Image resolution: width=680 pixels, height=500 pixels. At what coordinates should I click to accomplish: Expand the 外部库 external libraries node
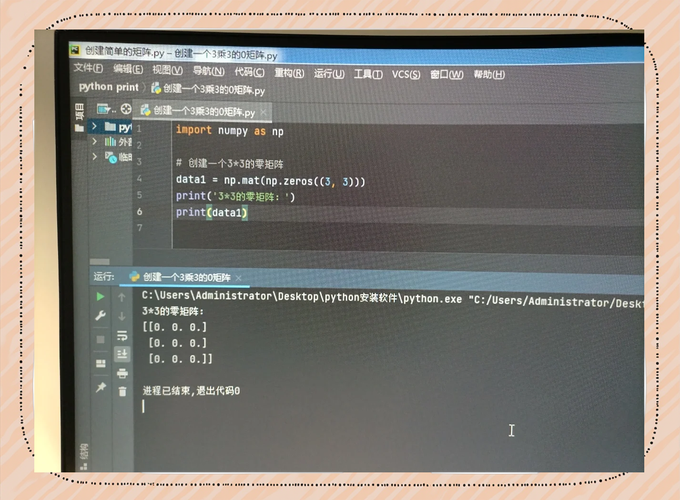(x=94, y=141)
